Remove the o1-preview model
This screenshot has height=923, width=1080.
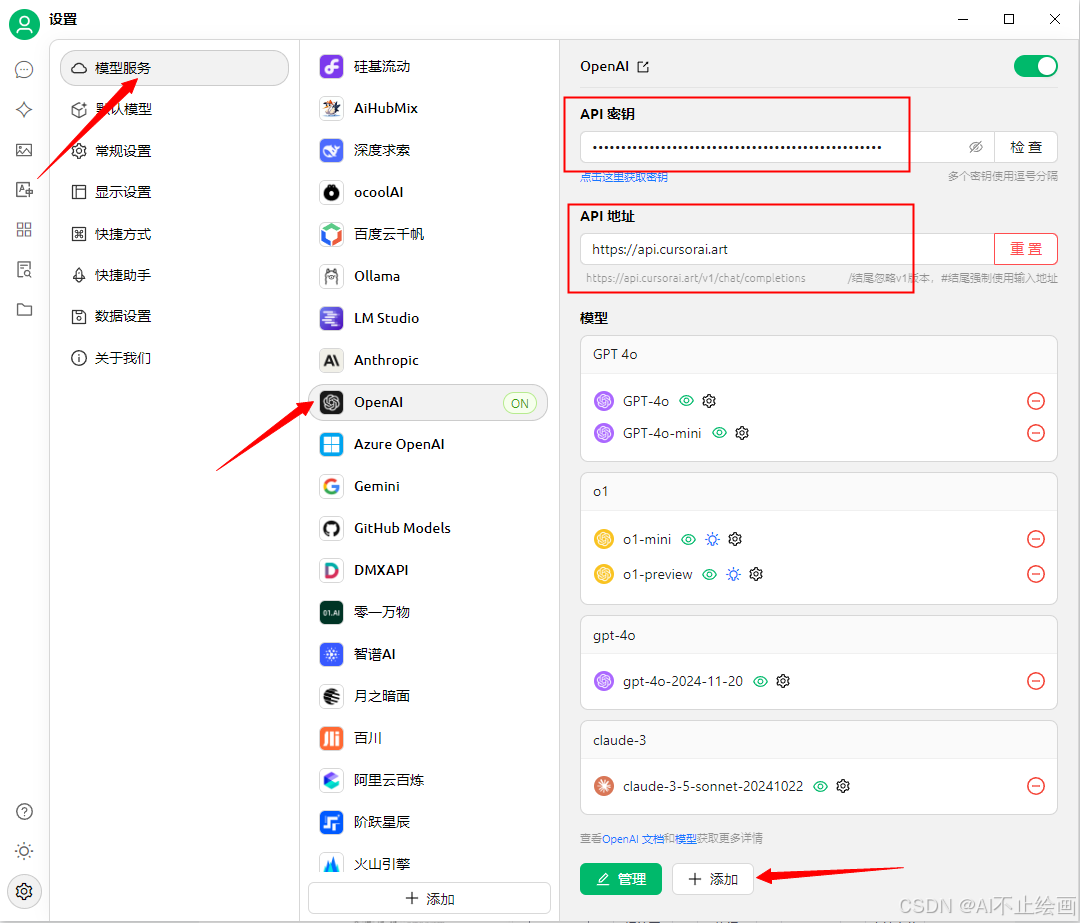click(1035, 574)
